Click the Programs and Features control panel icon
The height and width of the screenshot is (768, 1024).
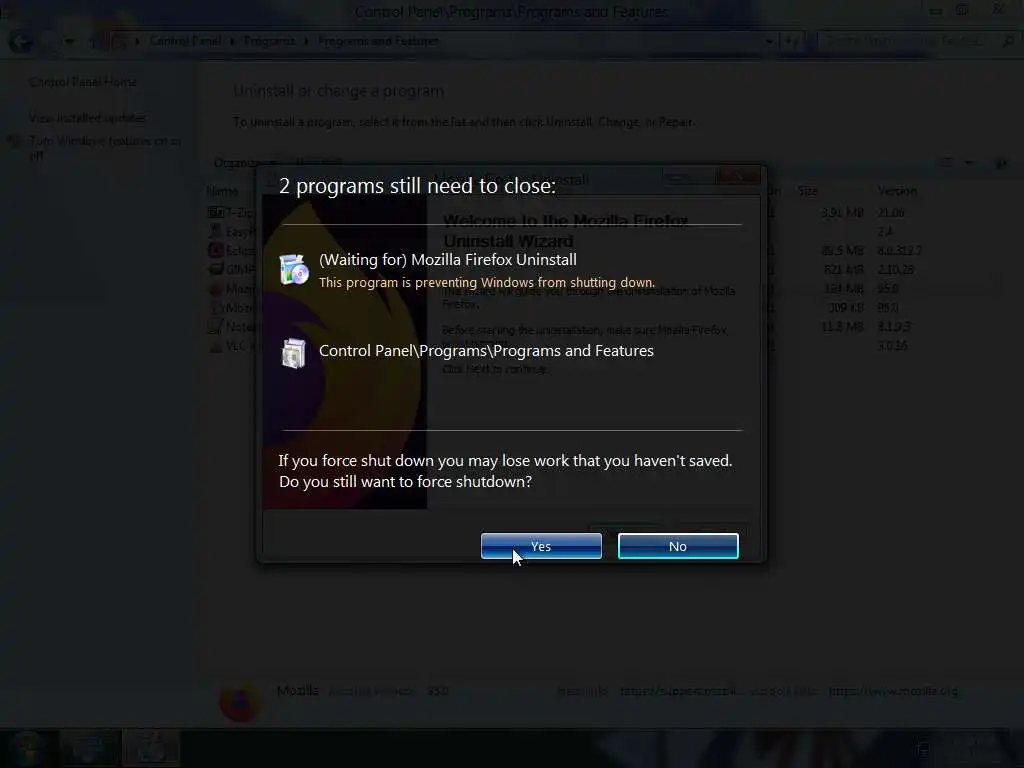point(294,353)
